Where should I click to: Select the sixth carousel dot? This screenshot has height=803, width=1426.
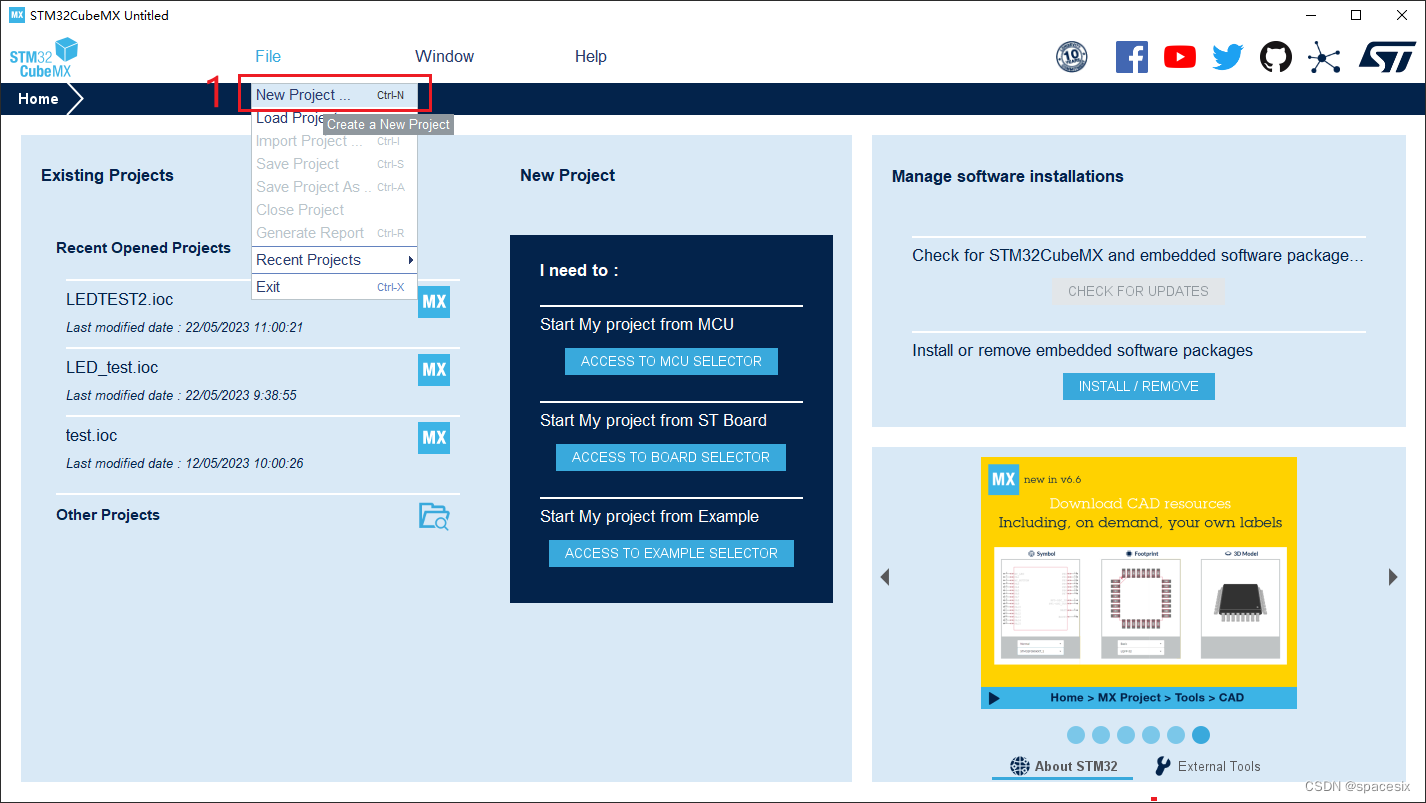[x=1201, y=735]
